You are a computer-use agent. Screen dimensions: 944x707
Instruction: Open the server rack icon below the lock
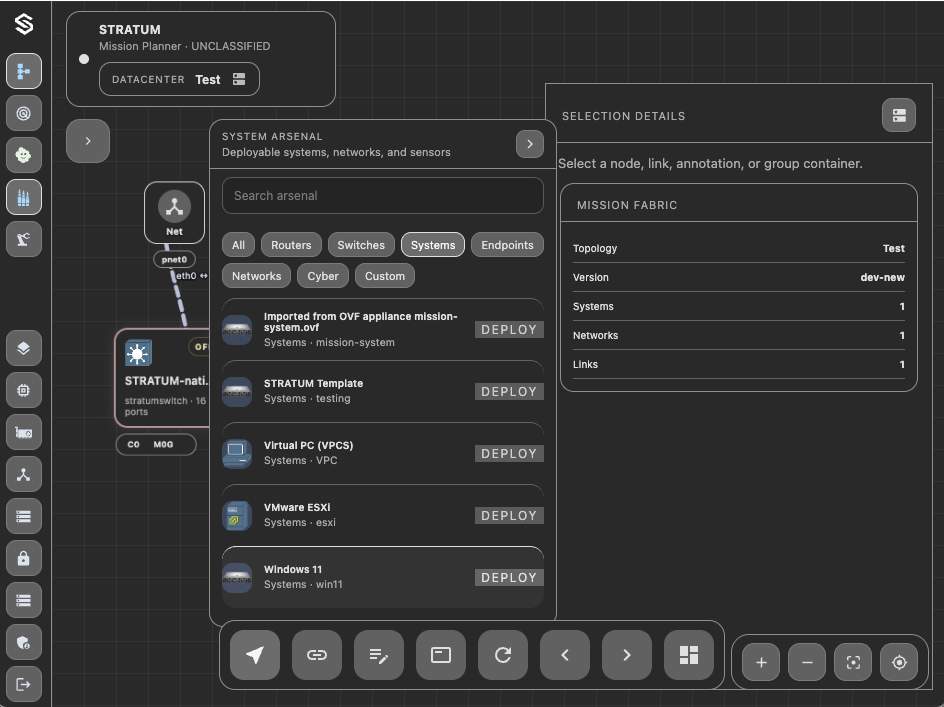[23, 600]
